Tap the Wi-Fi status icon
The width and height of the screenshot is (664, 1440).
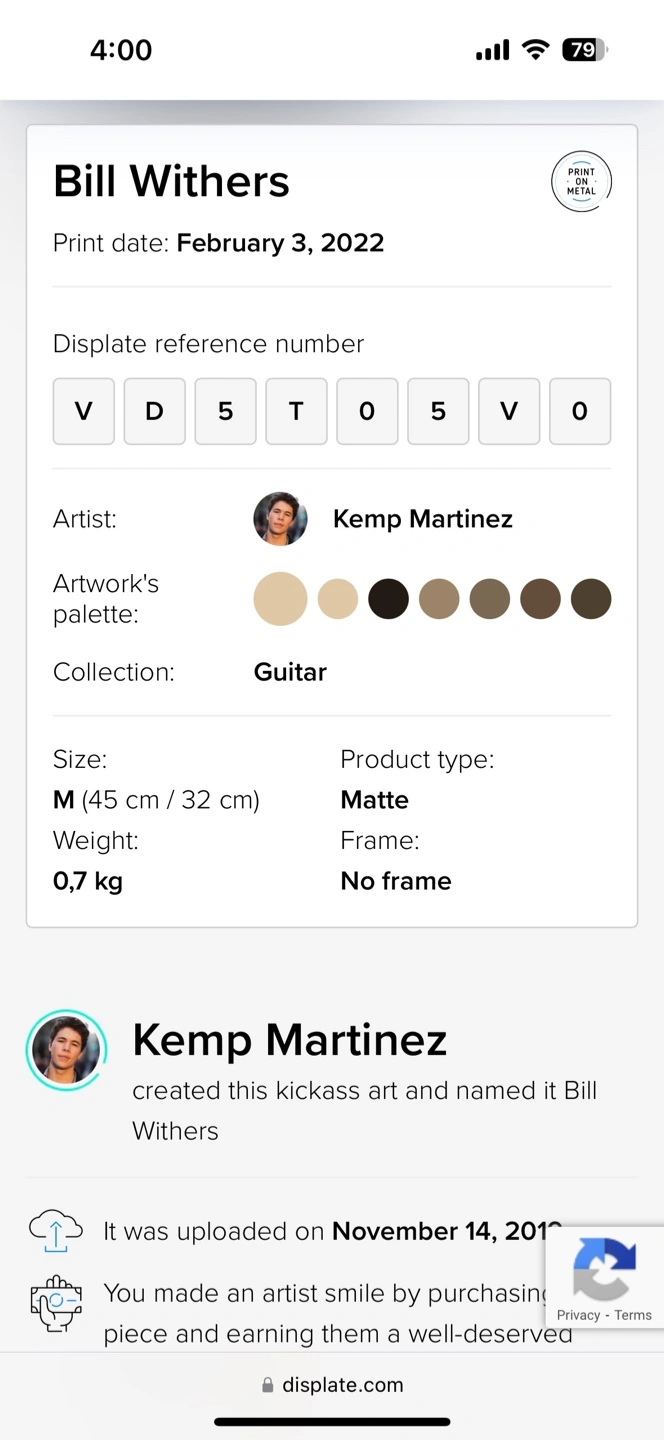pyautogui.click(x=536, y=50)
